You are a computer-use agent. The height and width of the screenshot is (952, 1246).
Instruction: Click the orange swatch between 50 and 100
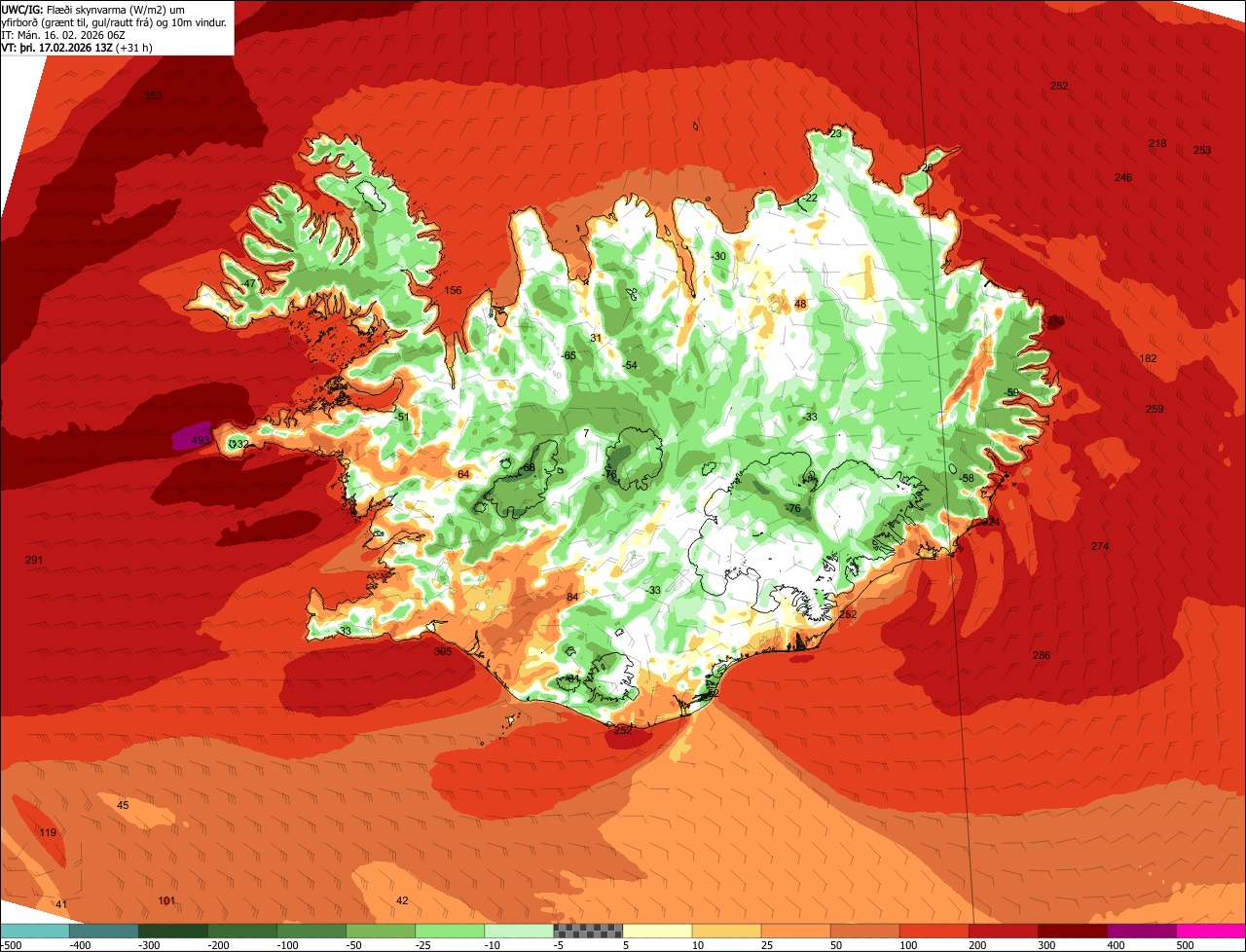point(863,931)
